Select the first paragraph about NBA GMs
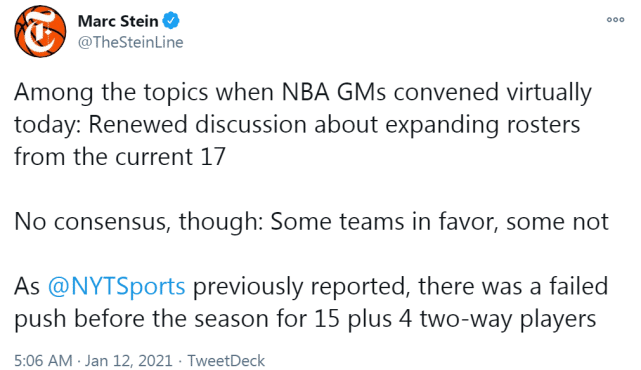The image size is (641, 370). (x=303, y=124)
